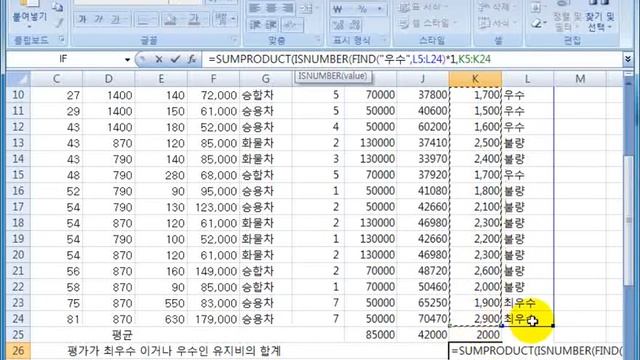Select row 26 header
Viewport: 640px width, 360px height.
pos(18,351)
